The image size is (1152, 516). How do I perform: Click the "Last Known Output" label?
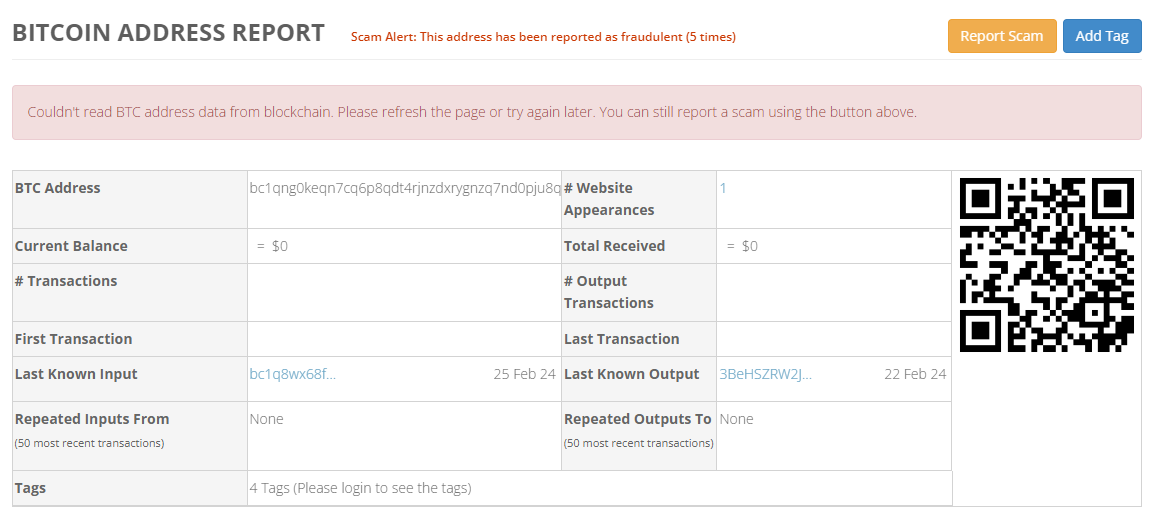632,374
